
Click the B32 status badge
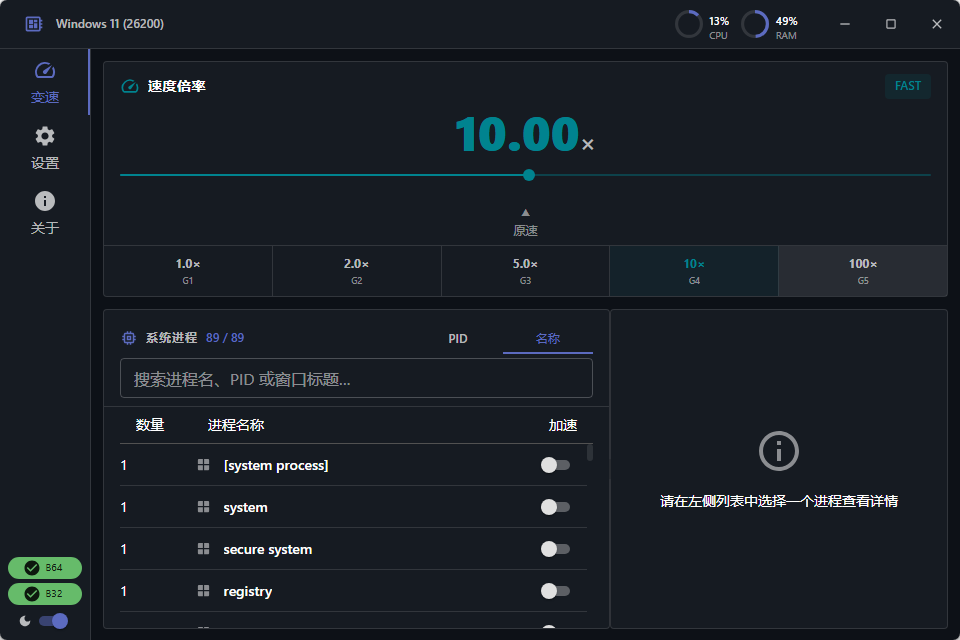45,593
